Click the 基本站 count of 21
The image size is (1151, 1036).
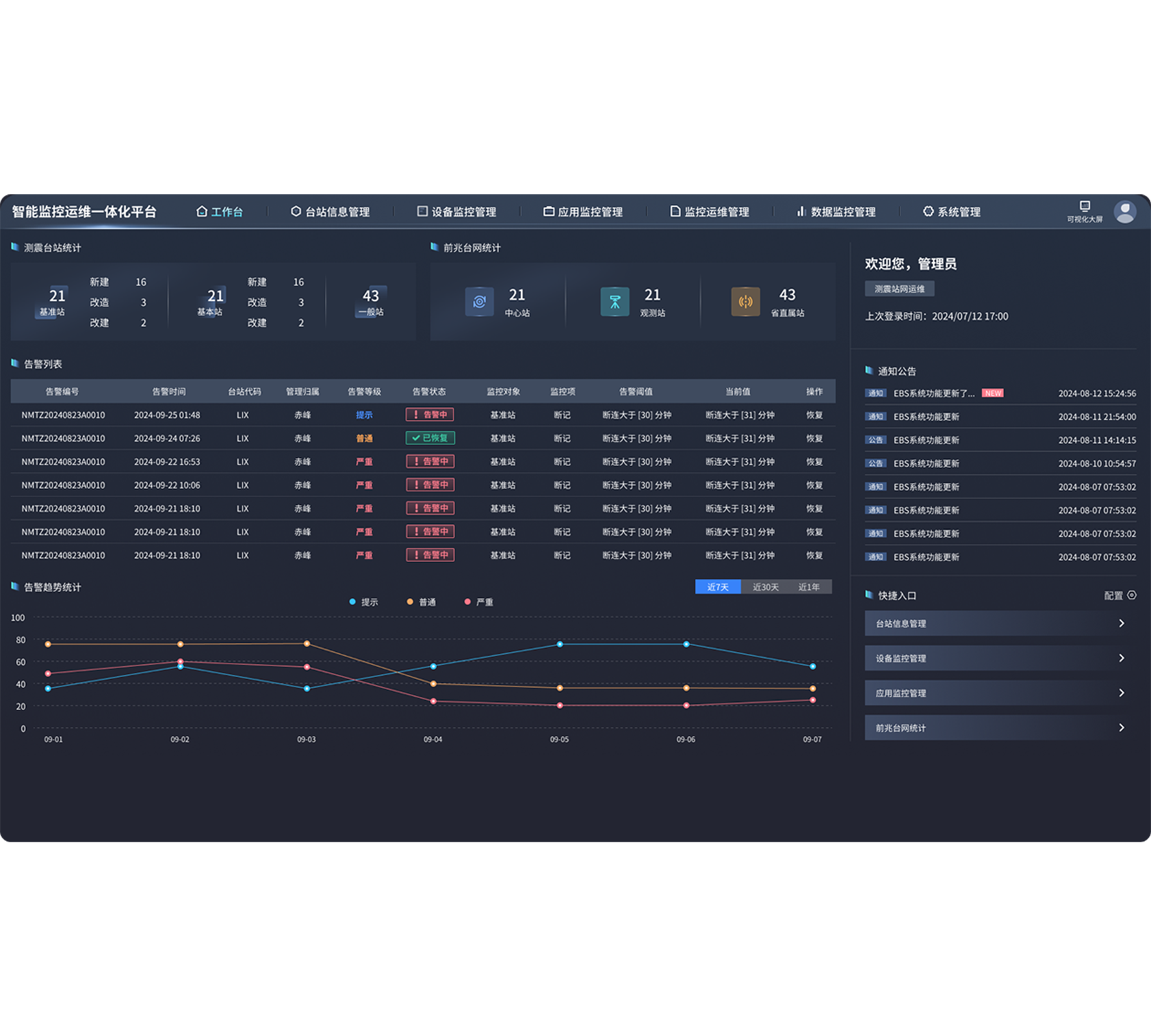pyautogui.click(x=215, y=296)
